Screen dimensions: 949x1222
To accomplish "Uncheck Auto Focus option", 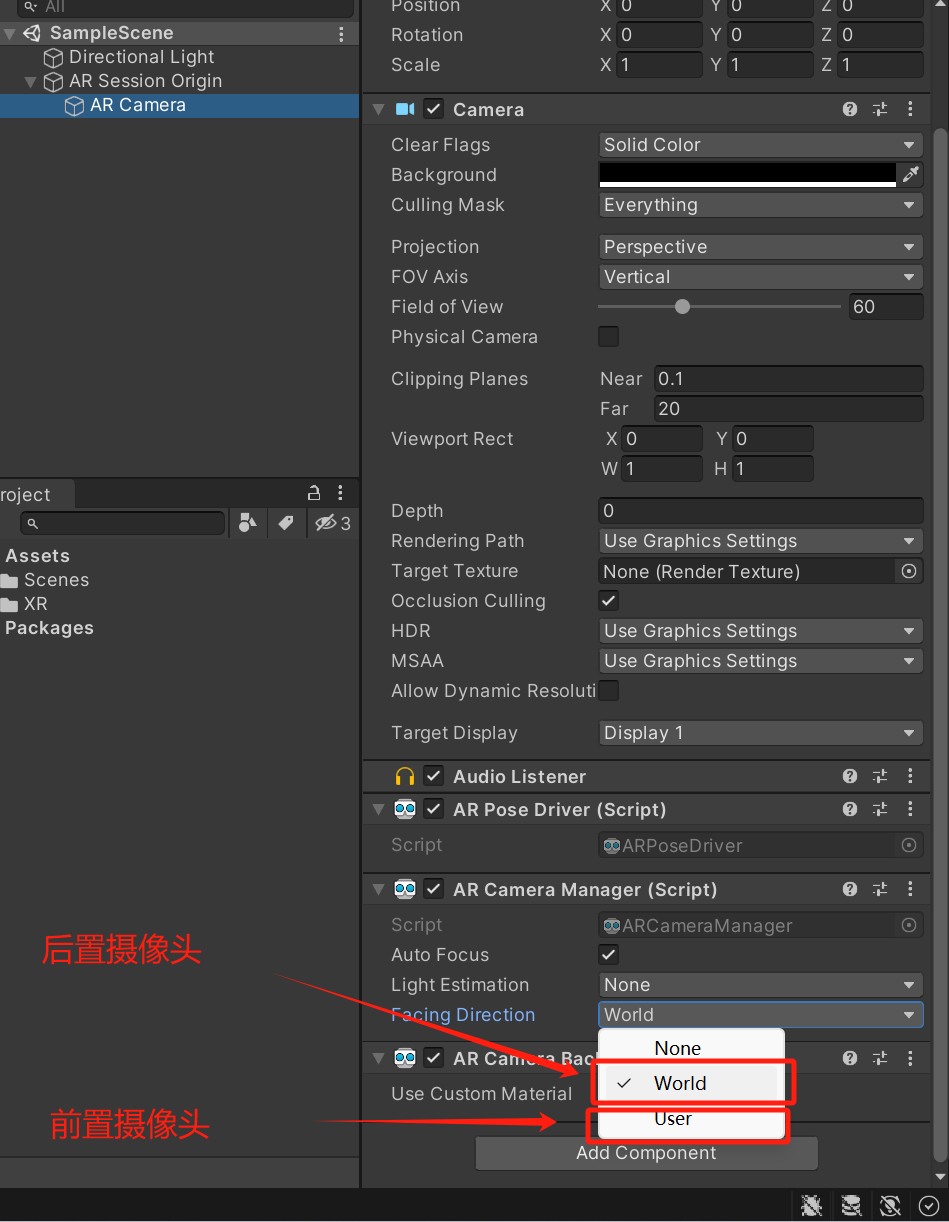I will pos(608,954).
